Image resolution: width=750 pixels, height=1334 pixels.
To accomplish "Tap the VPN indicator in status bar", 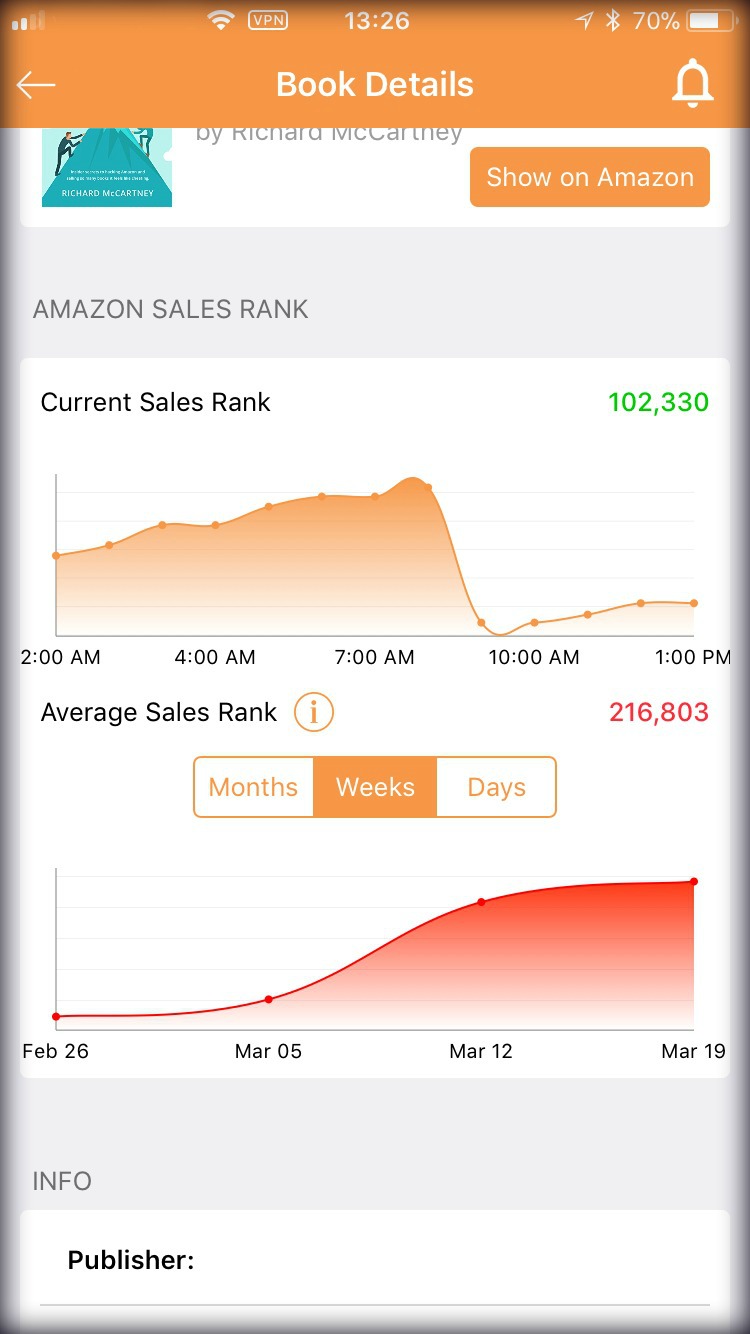I will click(267, 20).
